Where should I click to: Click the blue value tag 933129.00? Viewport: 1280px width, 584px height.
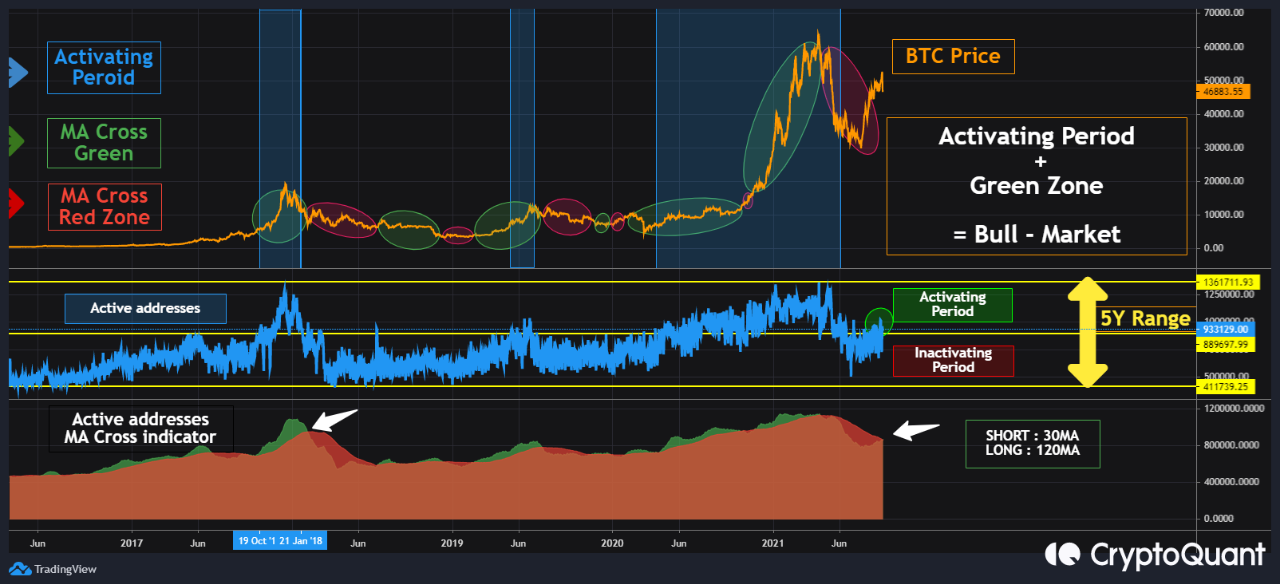pos(1223,329)
